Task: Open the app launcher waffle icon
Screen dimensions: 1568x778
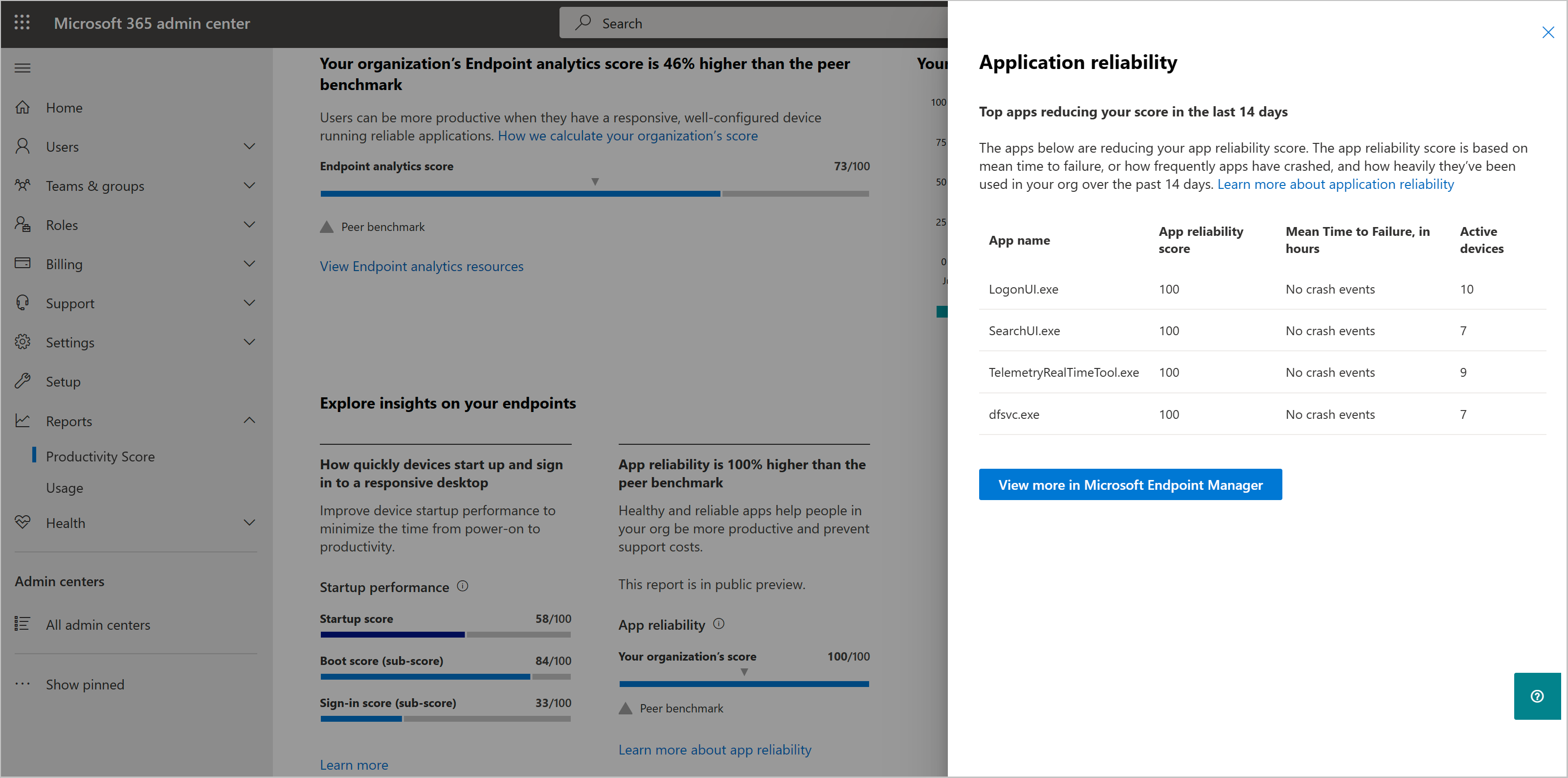Action: pos(22,23)
